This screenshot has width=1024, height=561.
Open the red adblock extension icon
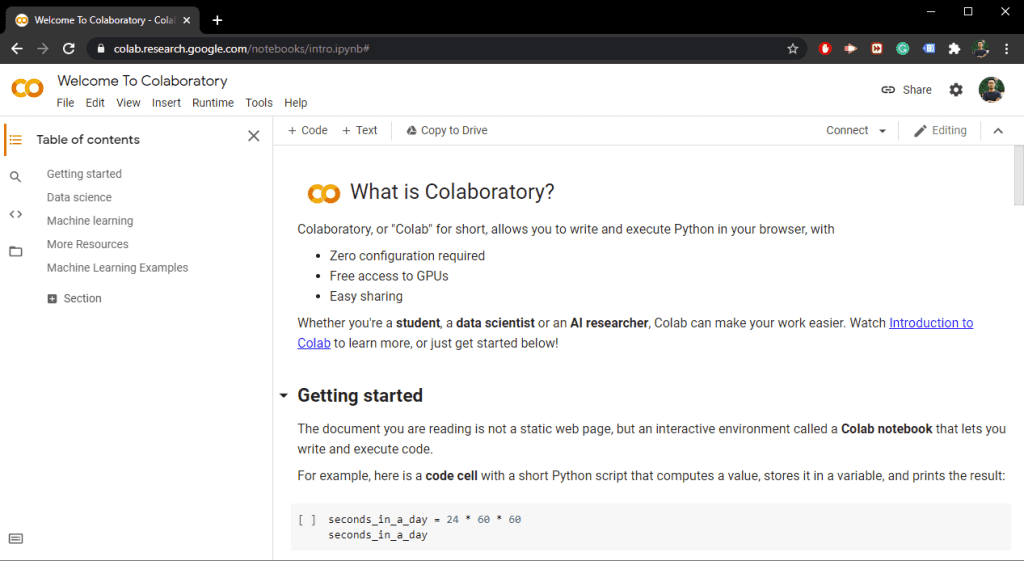(825, 49)
